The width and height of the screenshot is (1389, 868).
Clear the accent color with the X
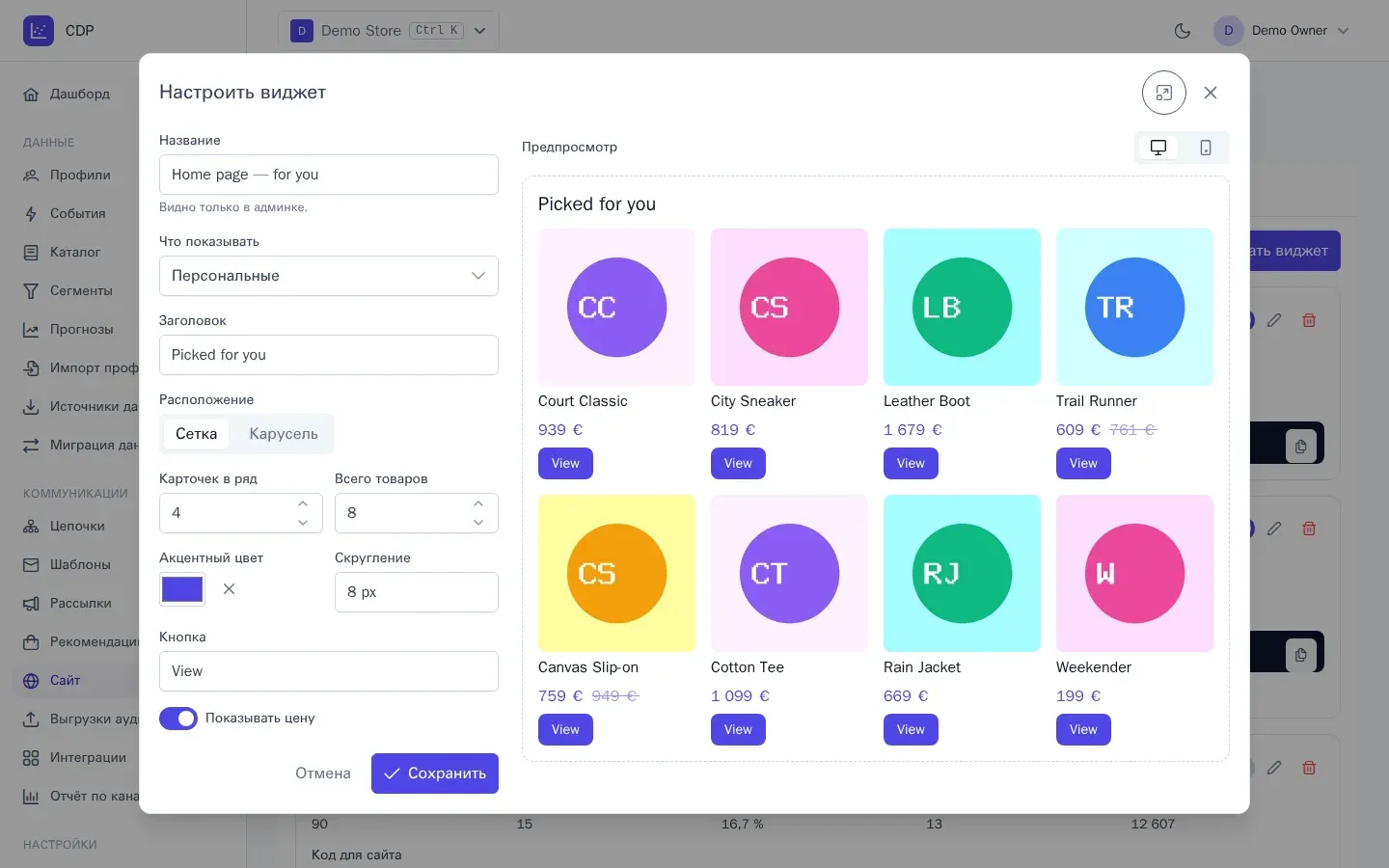[229, 588]
